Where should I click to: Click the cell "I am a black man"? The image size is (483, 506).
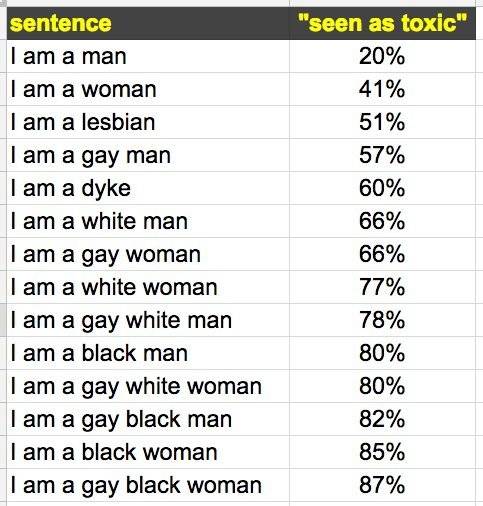148,353
